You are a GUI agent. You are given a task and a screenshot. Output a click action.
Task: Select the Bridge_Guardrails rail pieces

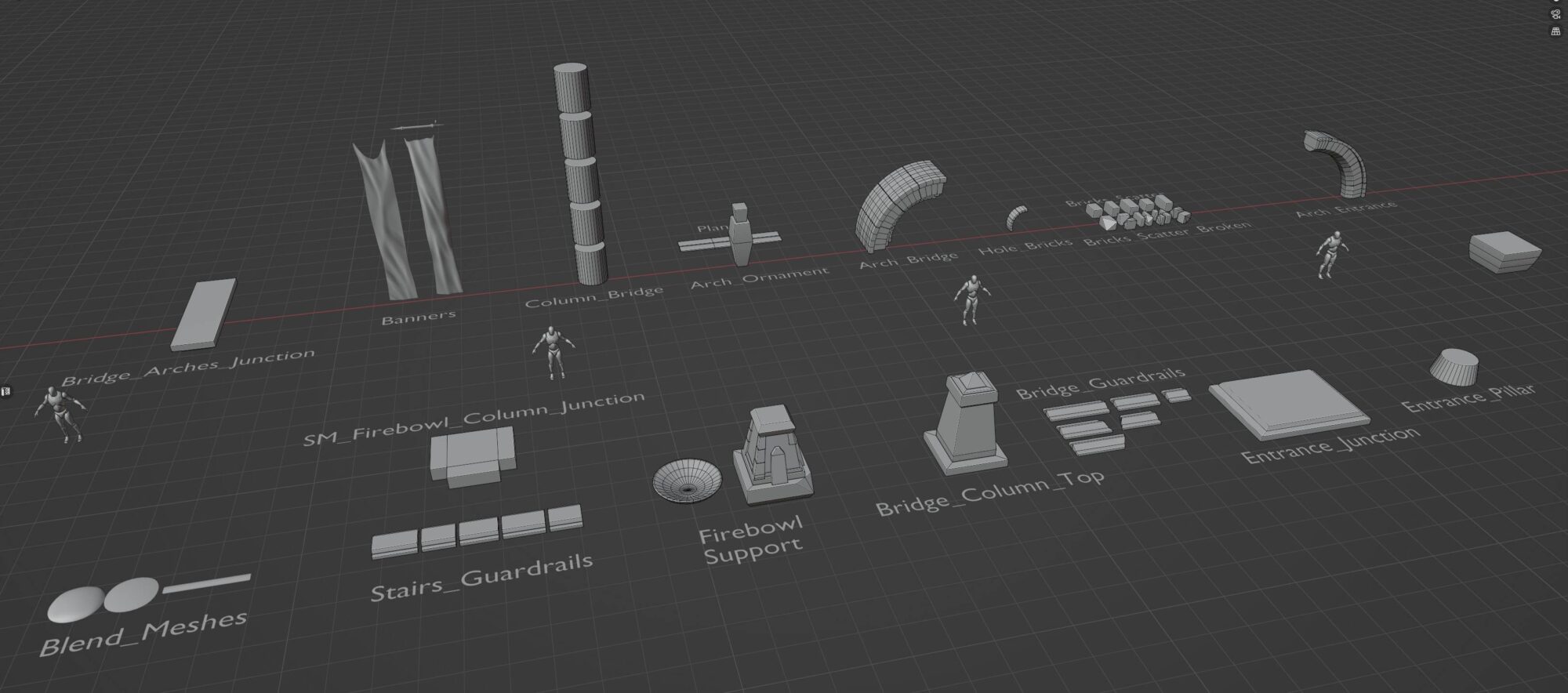[x=1116, y=421]
